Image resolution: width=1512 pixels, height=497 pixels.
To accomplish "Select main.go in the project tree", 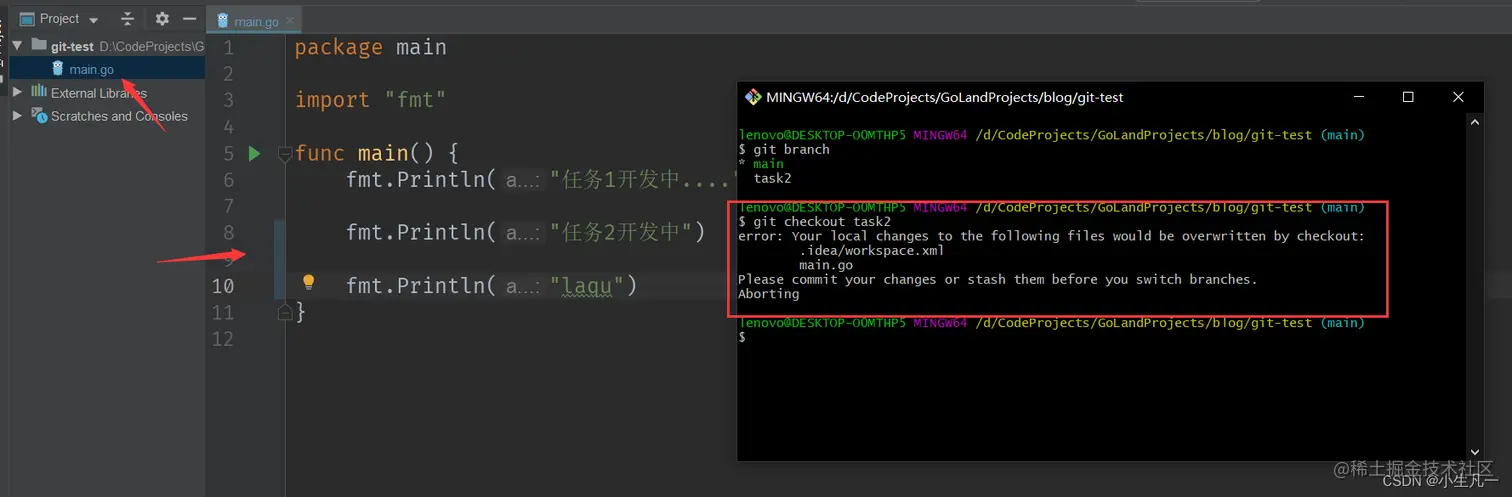I will click(91, 69).
